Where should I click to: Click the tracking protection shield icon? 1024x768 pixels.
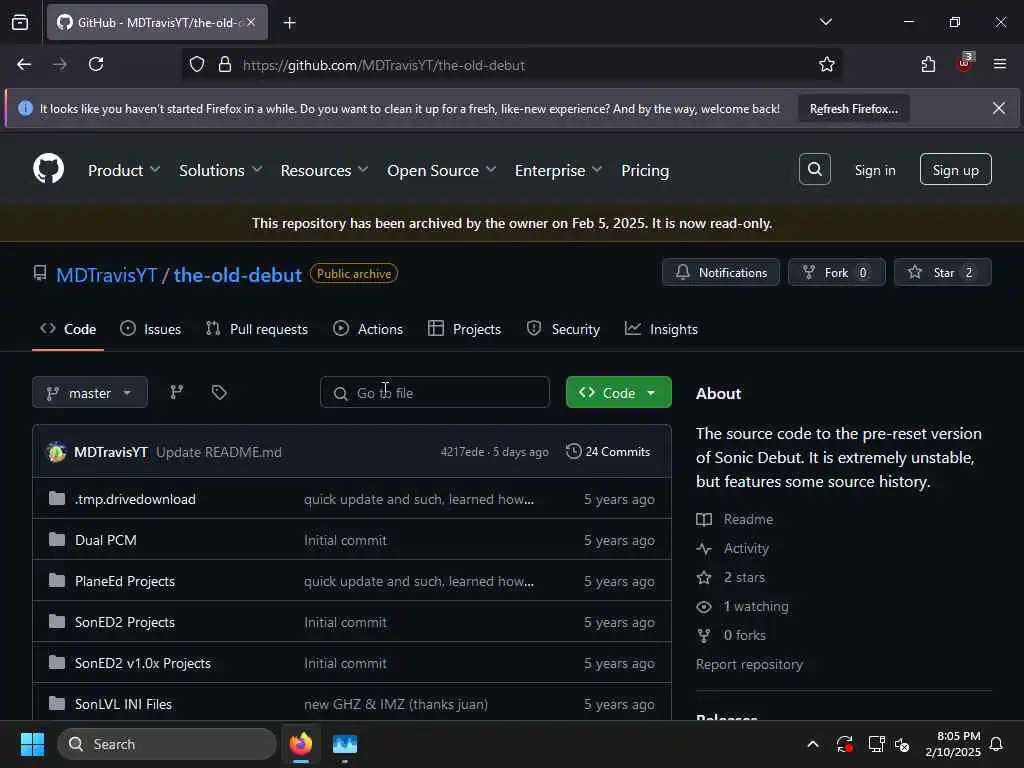pyautogui.click(x=197, y=64)
